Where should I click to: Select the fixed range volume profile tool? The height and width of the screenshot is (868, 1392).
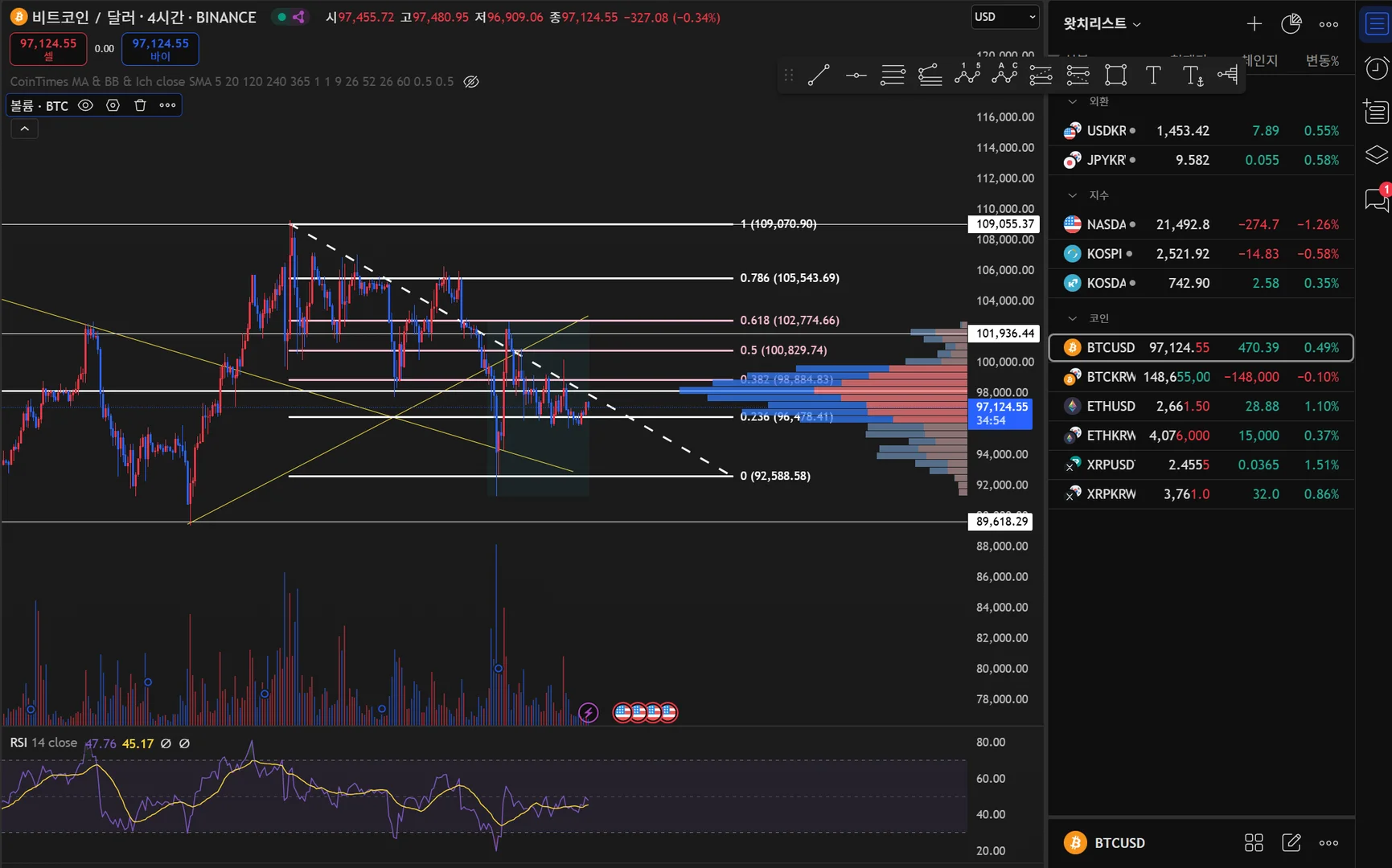pos(1228,76)
